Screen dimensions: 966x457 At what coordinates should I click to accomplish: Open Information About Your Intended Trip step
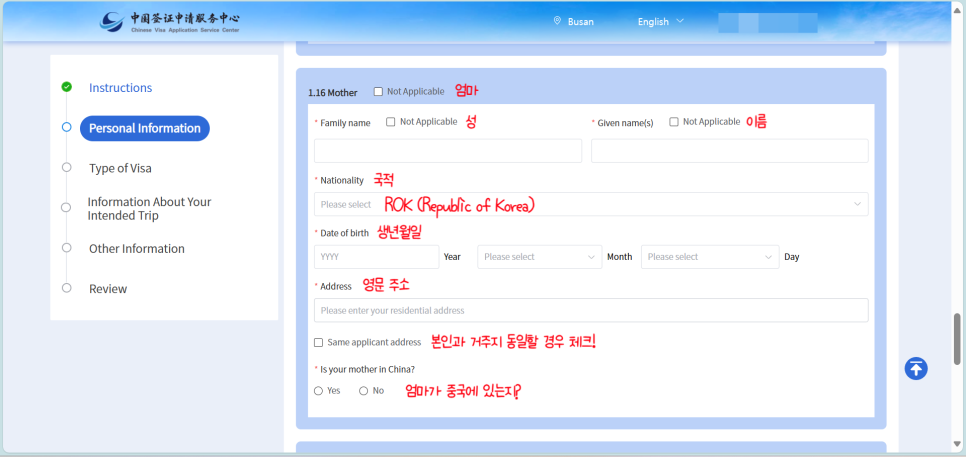[x=149, y=209]
